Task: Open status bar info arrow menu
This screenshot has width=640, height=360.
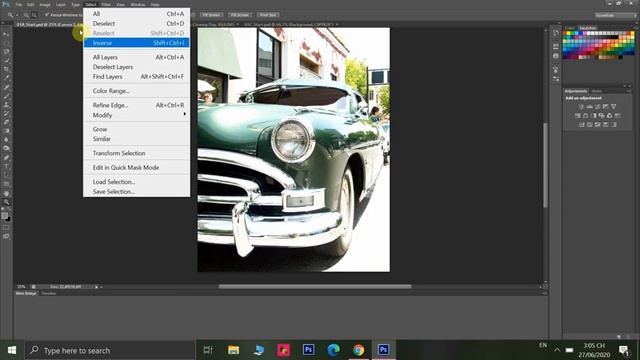Action: pos(97,287)
